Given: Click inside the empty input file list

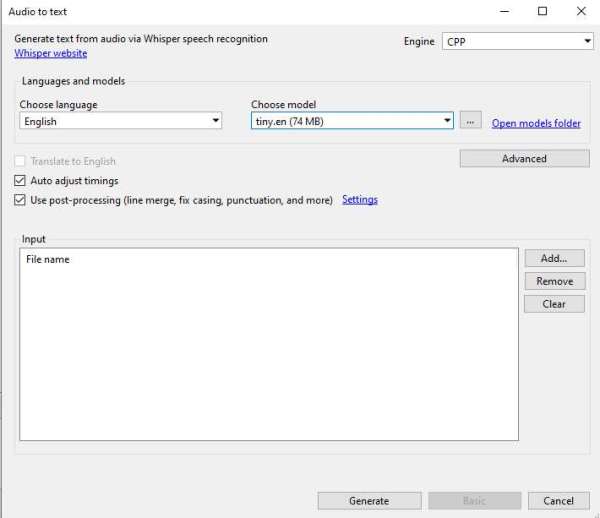Looking at the screenshot, I should (x=268, y=360).
